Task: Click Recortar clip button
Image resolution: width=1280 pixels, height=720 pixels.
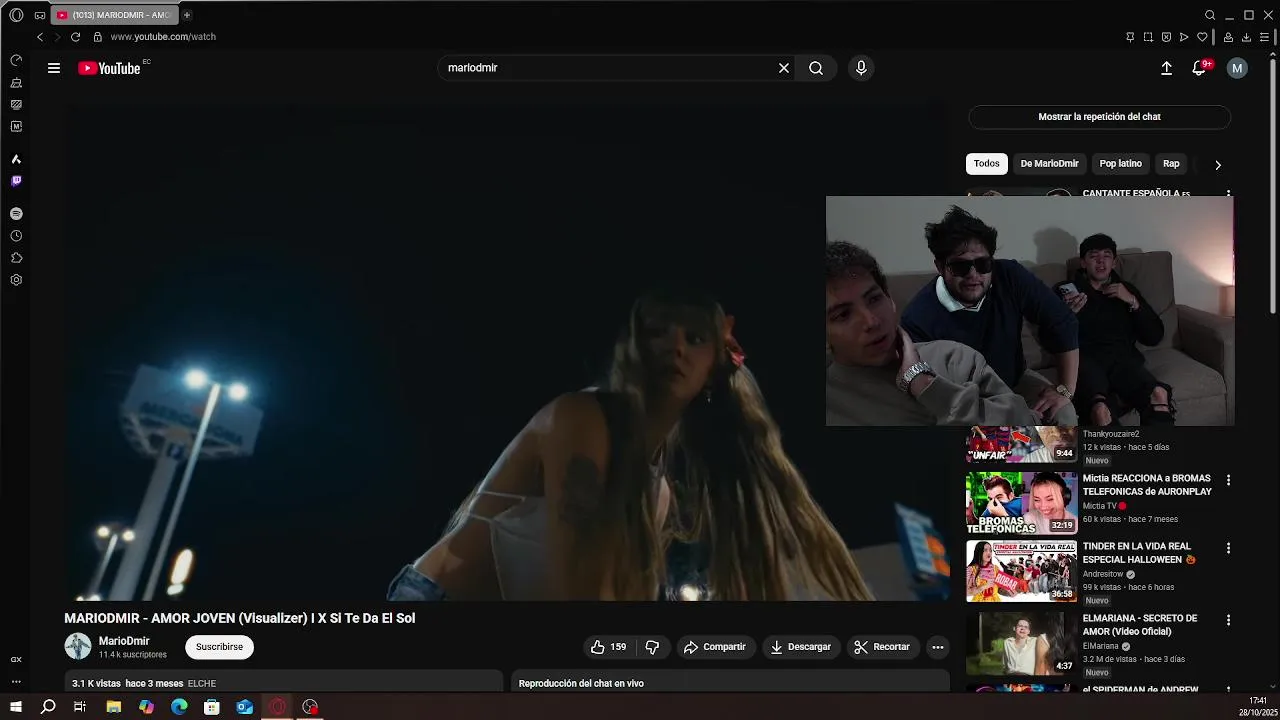Action: 882,647
